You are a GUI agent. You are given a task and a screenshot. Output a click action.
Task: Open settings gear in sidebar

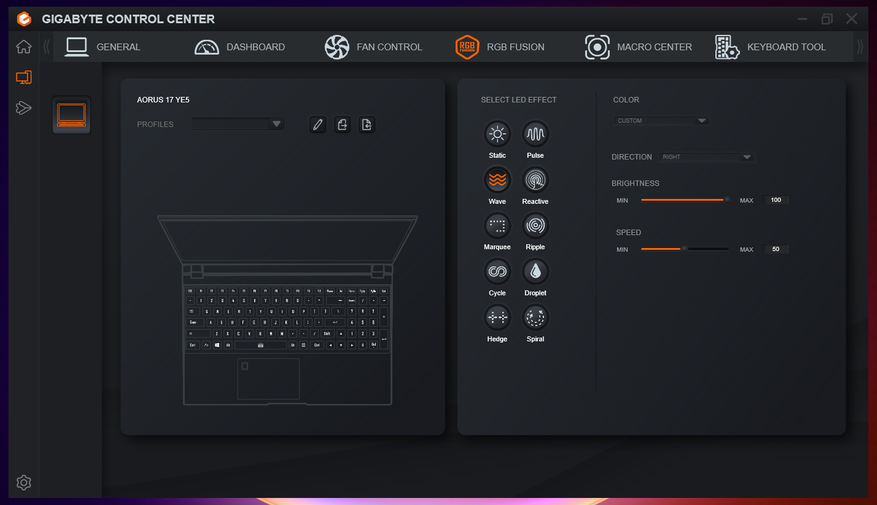click(x=23, y=482)
